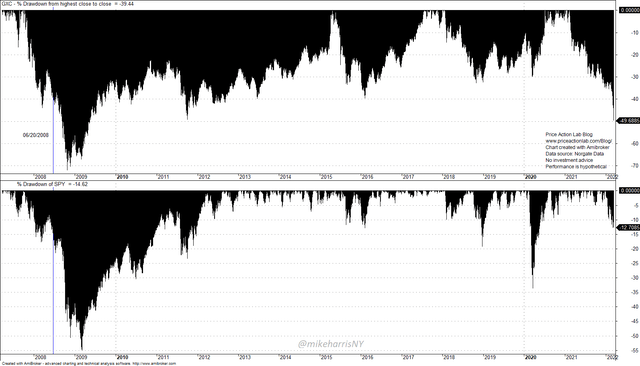Screen dimensions: 640x366
Task: Click the 2017 label on SPY pane time axis
Action: pos(408,357)
